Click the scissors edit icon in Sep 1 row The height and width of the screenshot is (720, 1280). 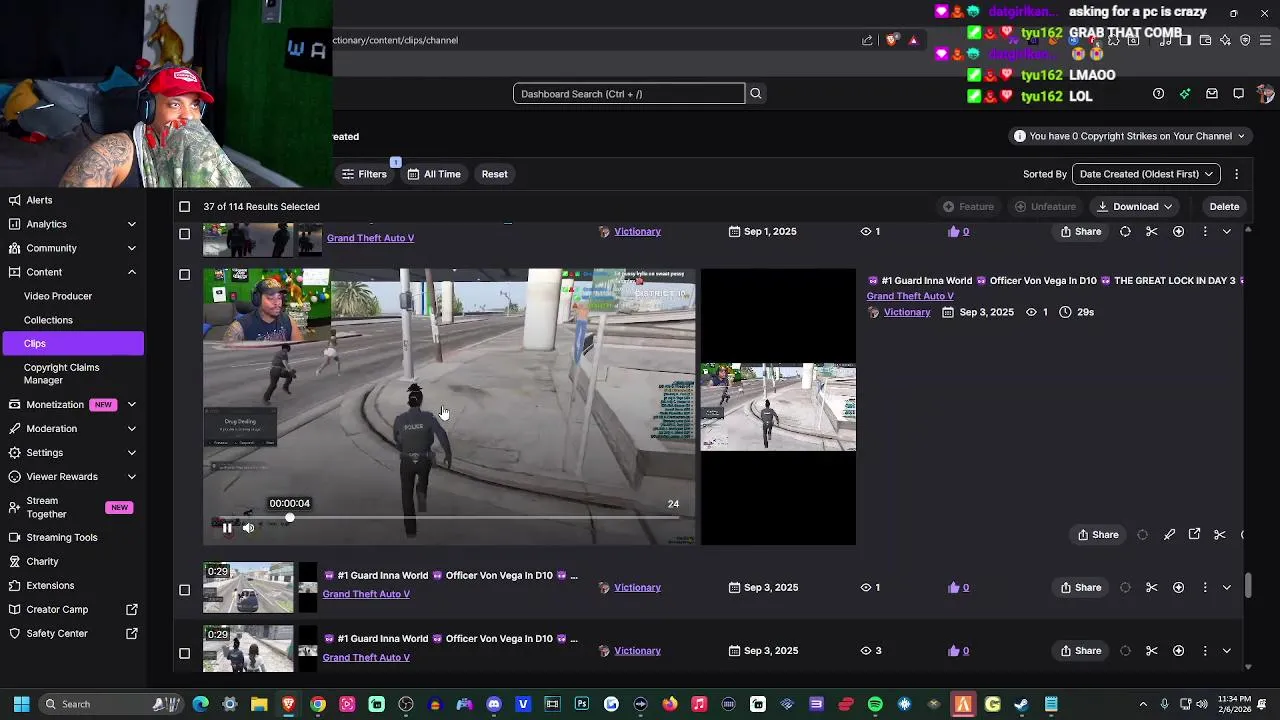point(1152,232)
